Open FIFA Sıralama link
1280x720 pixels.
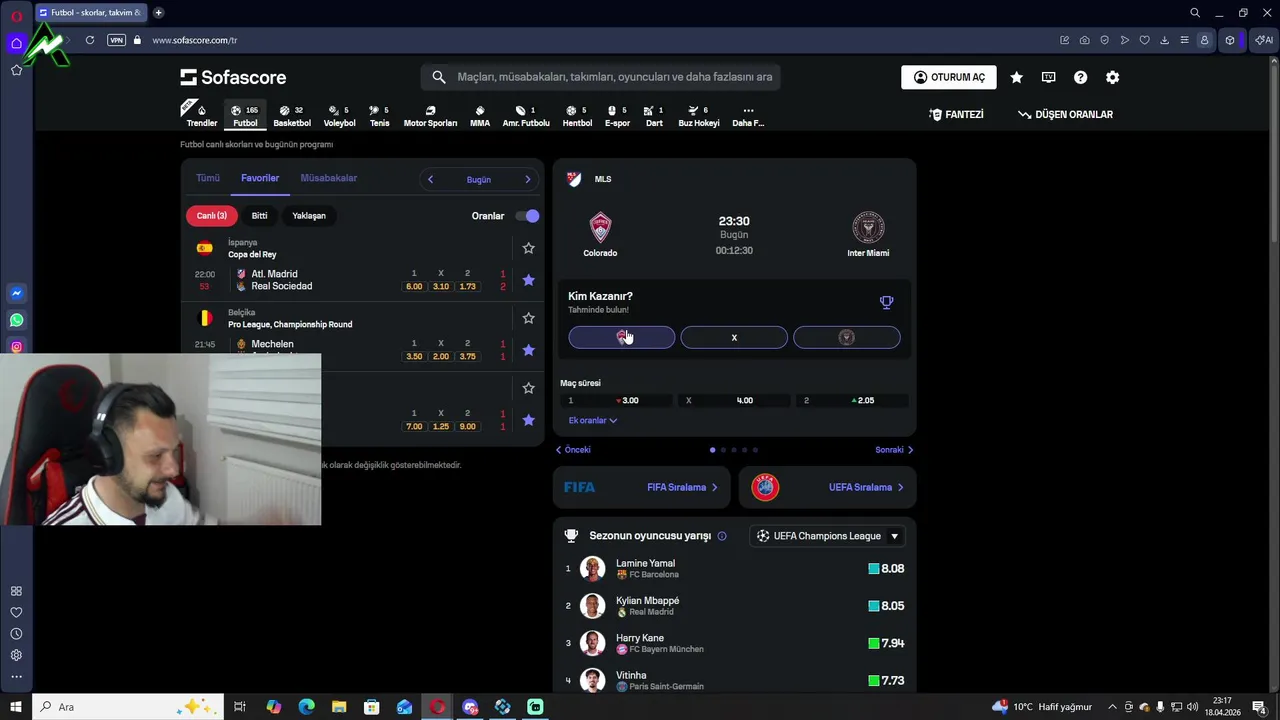tap(639, 488)
